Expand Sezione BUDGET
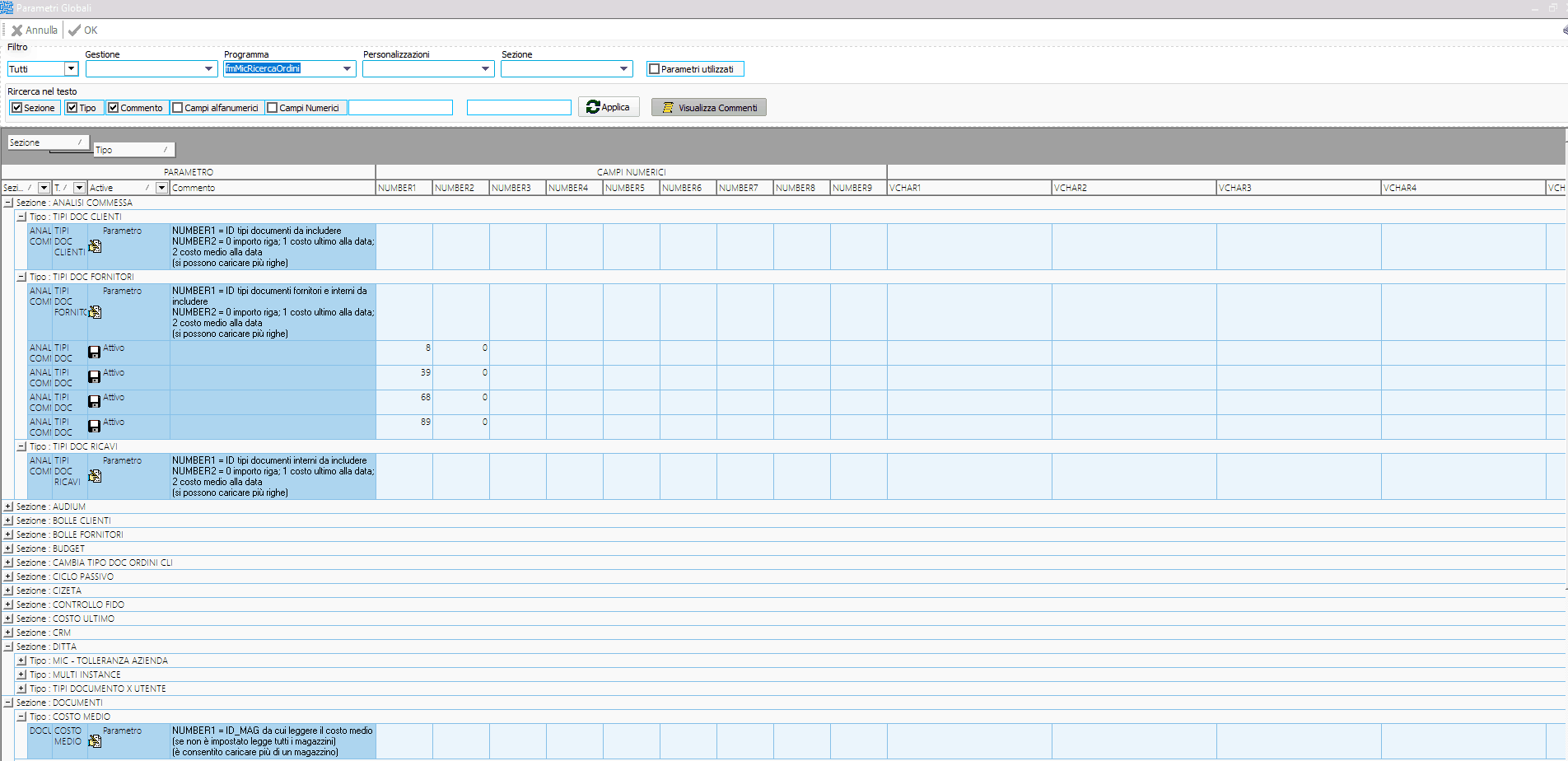Viewport: 1568px width, 761px height. pyautogui.click(x=8, y=549)
